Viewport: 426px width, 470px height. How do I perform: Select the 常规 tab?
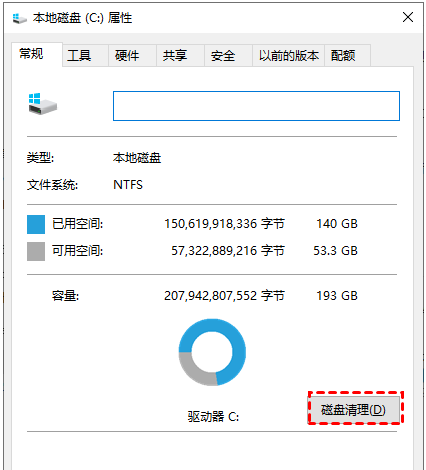(37, 54)
